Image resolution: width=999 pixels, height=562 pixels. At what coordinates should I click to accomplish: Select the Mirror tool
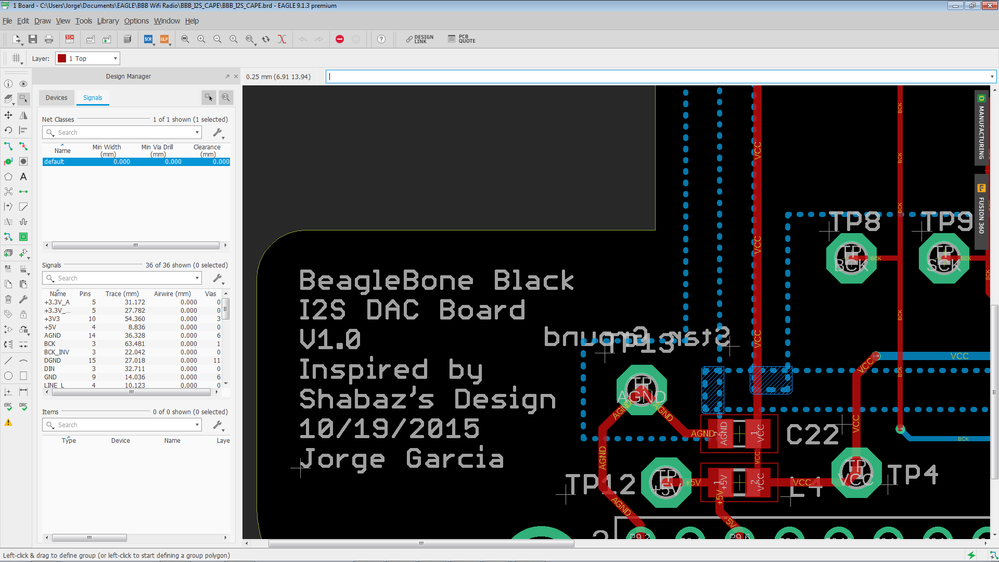[24, 115]
